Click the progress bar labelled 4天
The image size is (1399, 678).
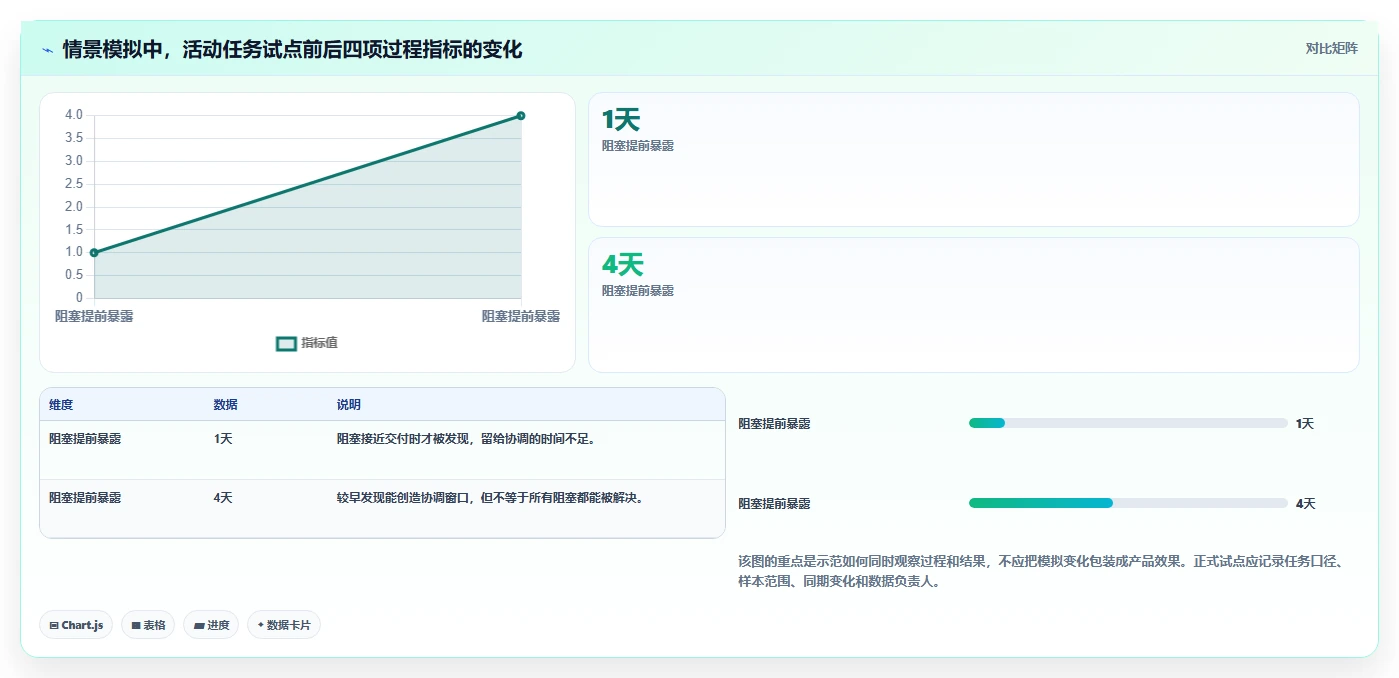pyautogui.click(x=1128, y=503)
